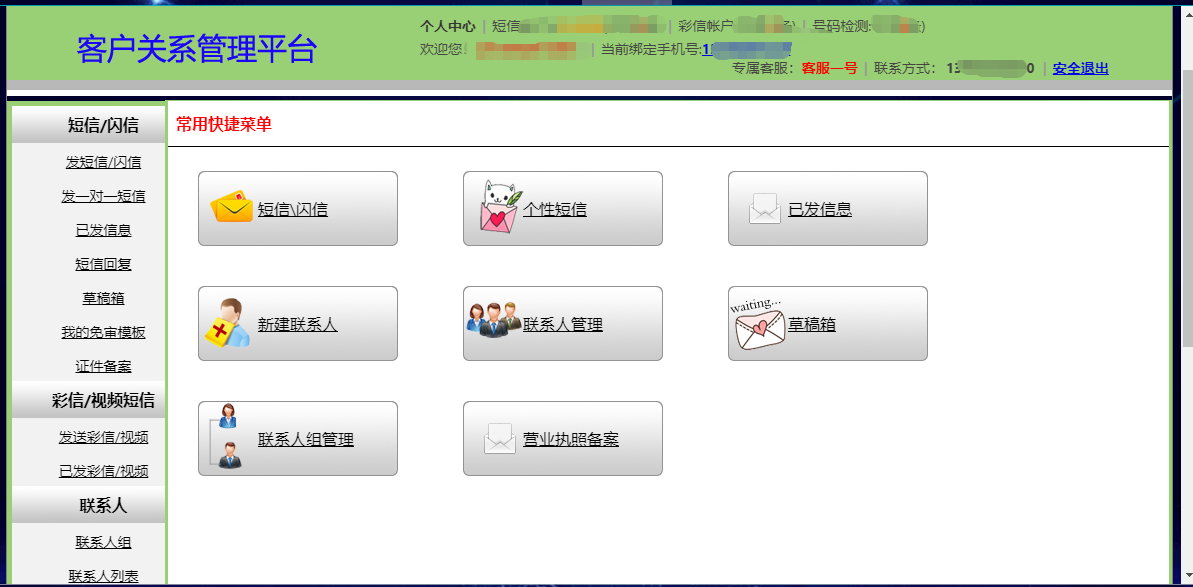Click the envelope icon beside 营业执照备案
This screenshot has height=587, width=1193.
(x=500, y=439)
